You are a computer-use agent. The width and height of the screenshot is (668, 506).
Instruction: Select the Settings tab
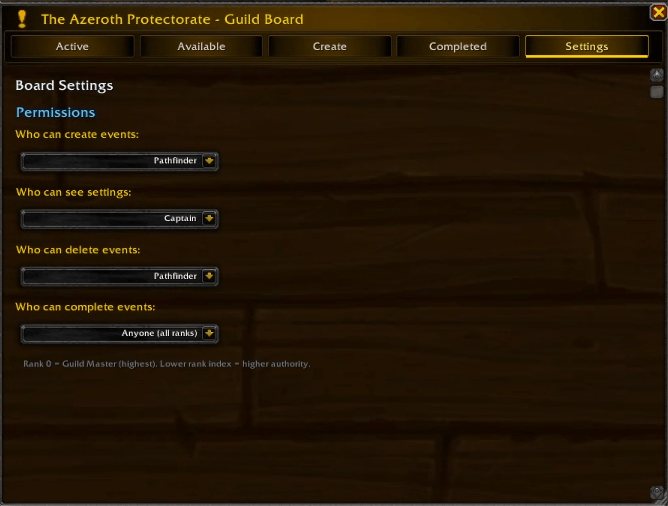click(587, 46)
